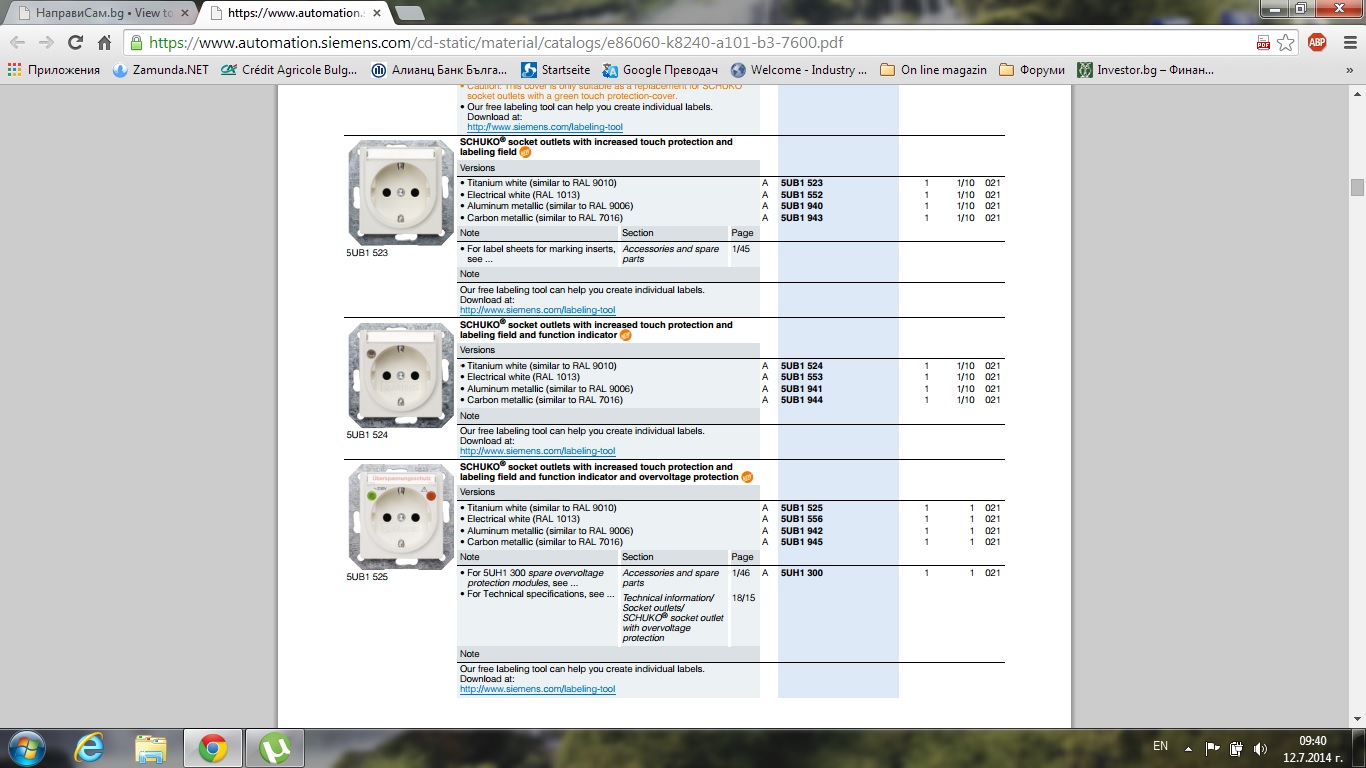Image resolution: width=1366 pixels, height=768 pixels.
Task: Click the browser back arrow
Action: click(18, 42)
